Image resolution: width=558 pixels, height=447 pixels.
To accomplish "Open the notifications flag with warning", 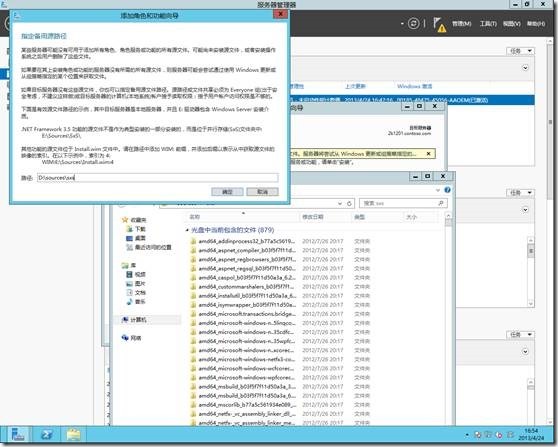I will 439,25.
